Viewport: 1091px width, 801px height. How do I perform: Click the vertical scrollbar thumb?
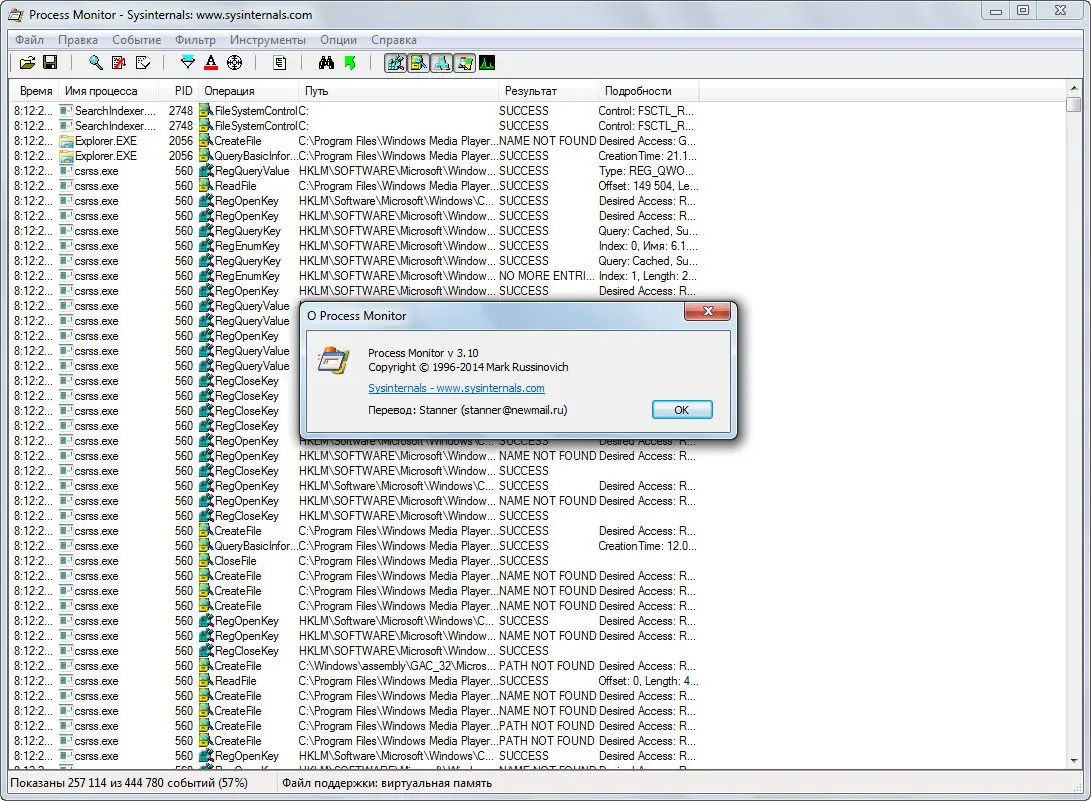(x=1074, y=104)
